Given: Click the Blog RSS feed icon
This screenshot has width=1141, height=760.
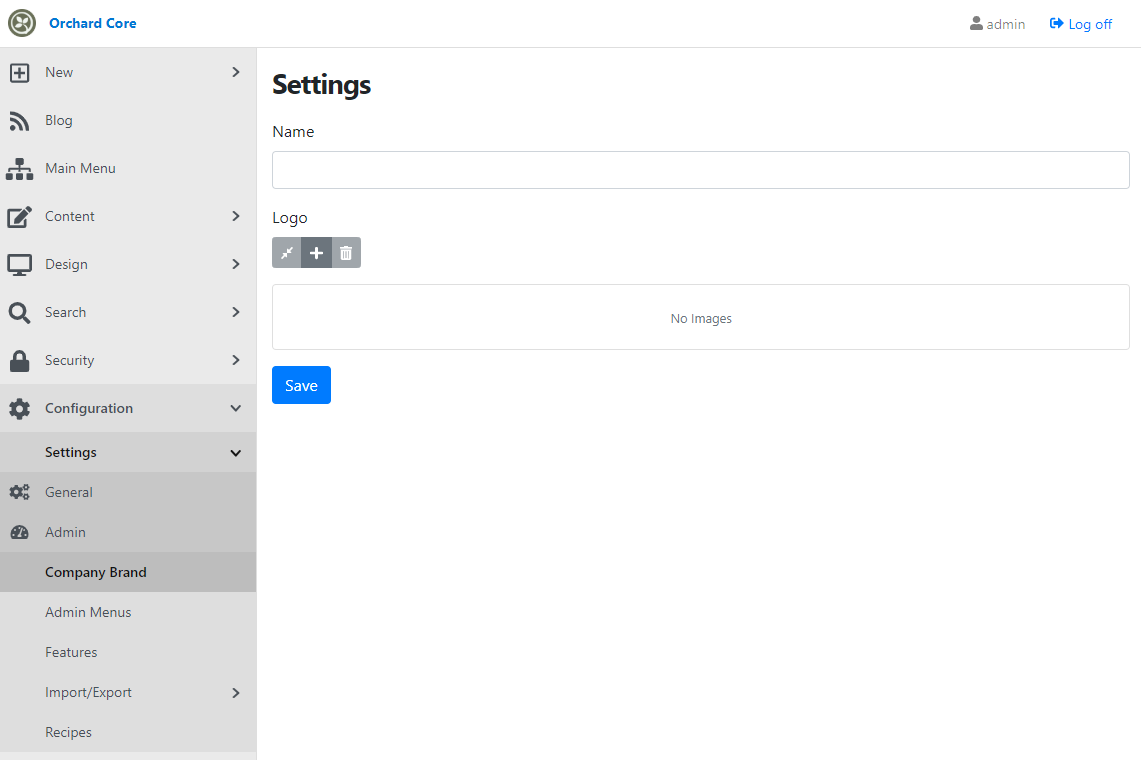Looking at the screenshot, I should point(20,121).
